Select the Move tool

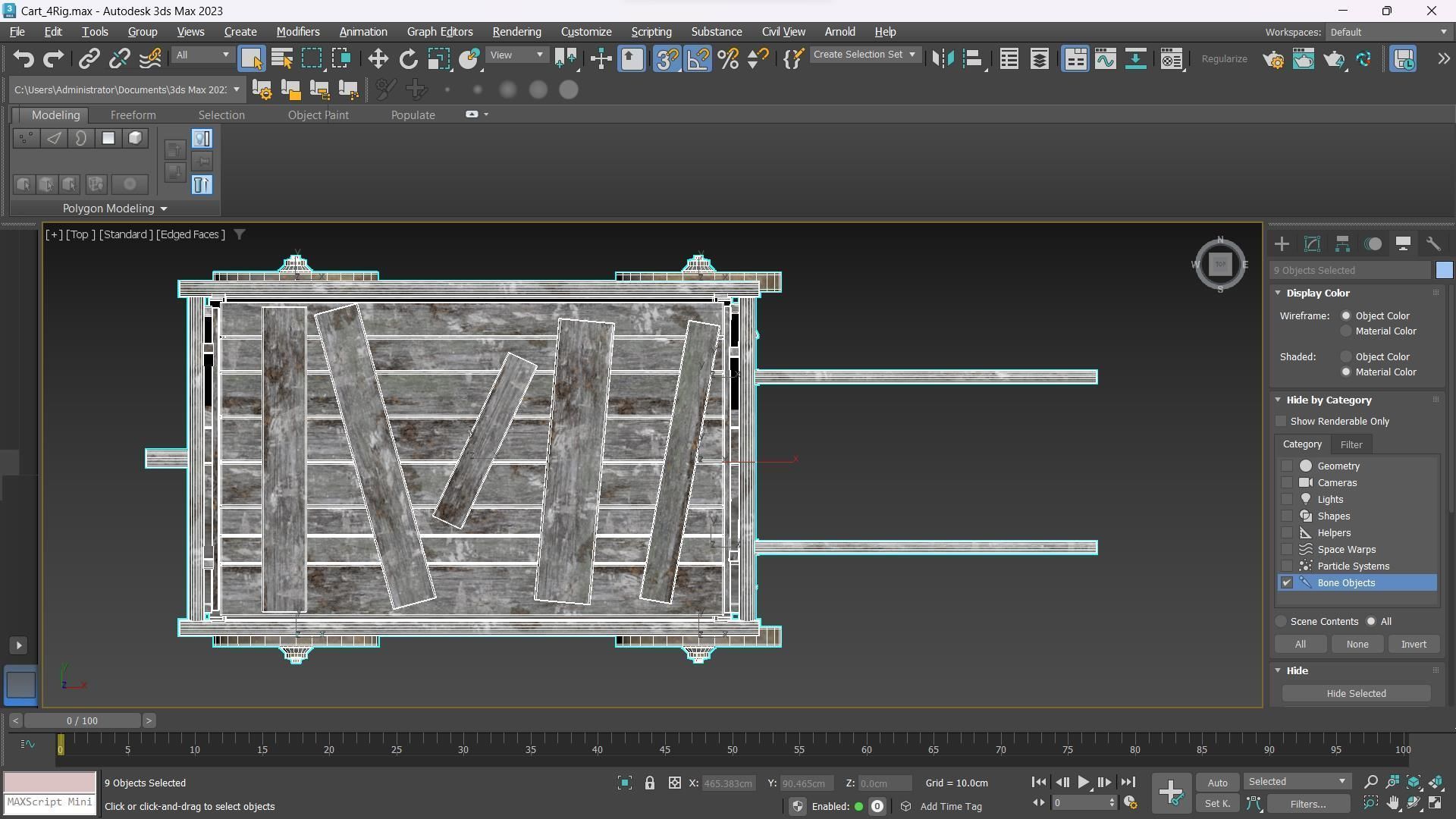coord(378,59)
